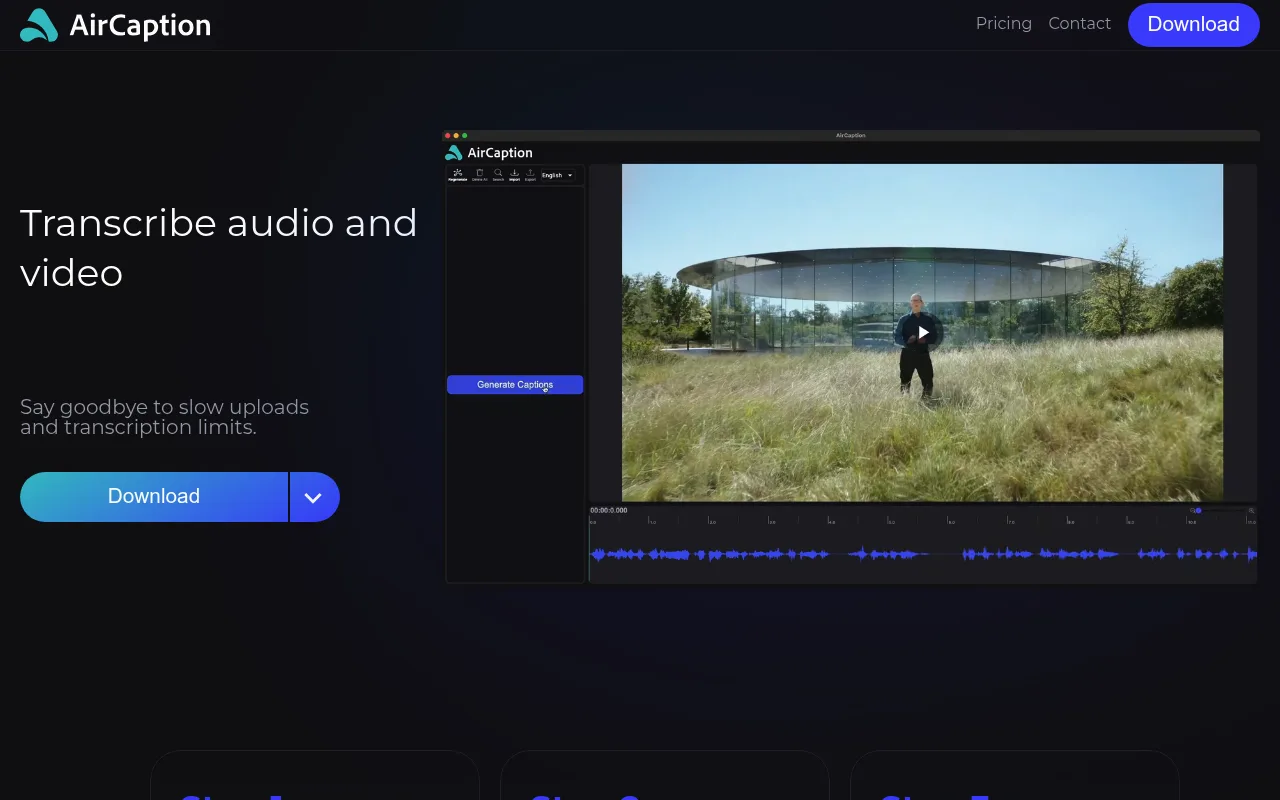Click the Generate Captions button
The height and width of the screenshot is (800, 1280).
click(515, 385)
